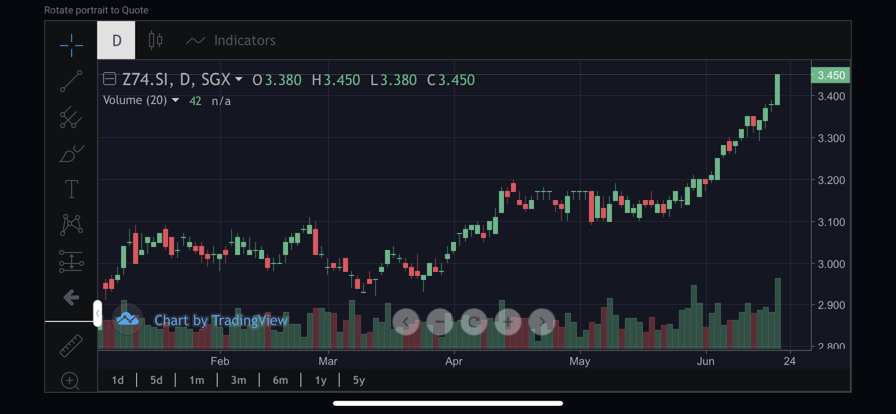Select the brush drawing tool
This screenshot has height=414, width=896.
(x=71, y=154)
